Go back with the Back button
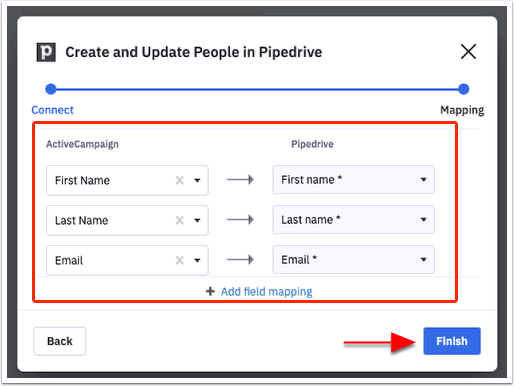 tap(60, 341)
